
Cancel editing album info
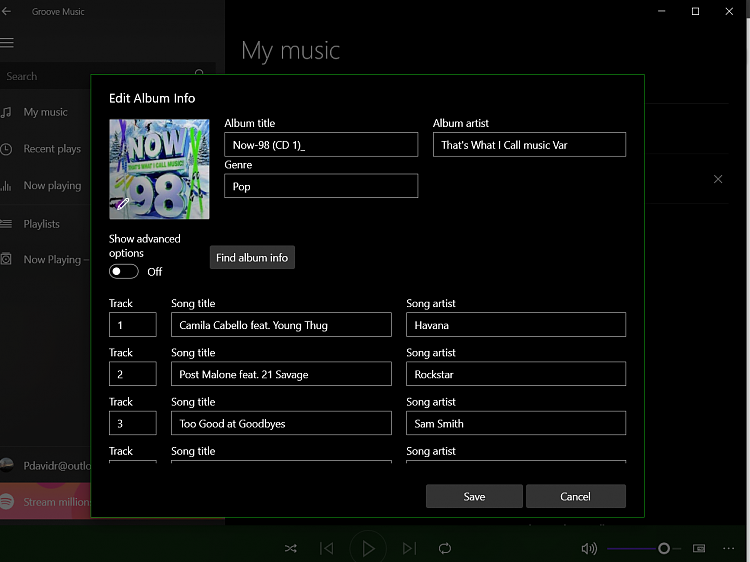pyautogui.click(x=575, y=496)
